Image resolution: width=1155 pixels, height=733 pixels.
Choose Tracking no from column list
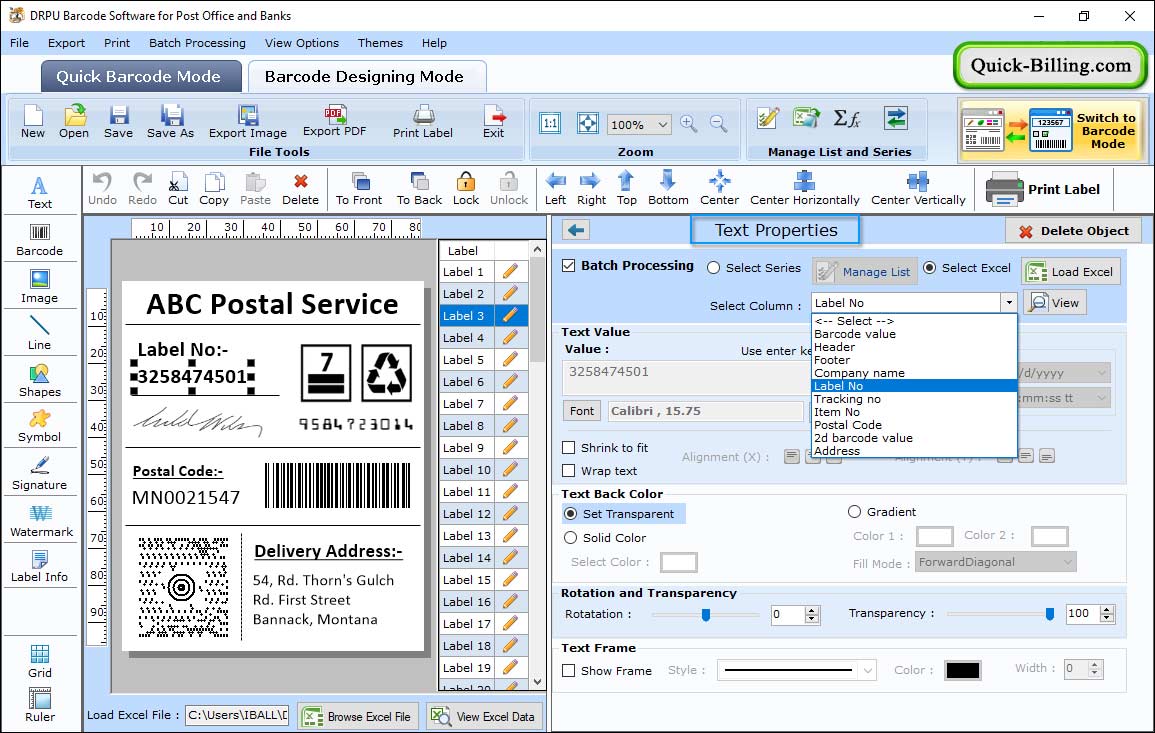pyautogui.click(x=914, y=399)
